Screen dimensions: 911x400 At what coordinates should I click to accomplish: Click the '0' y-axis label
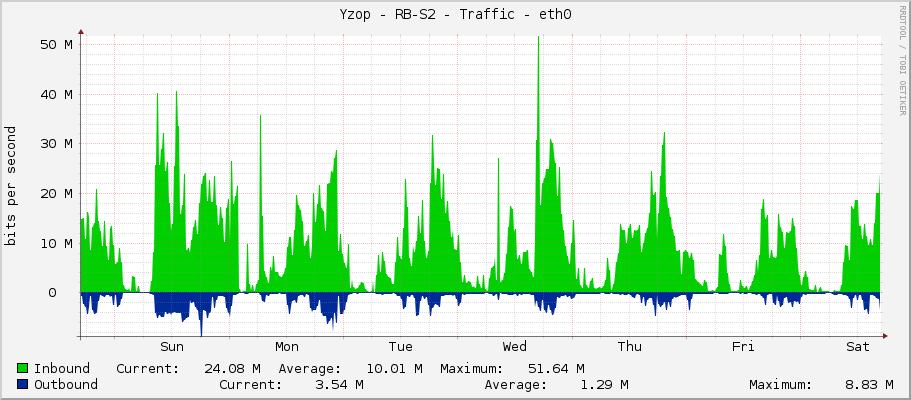click(x=53, y=292)
